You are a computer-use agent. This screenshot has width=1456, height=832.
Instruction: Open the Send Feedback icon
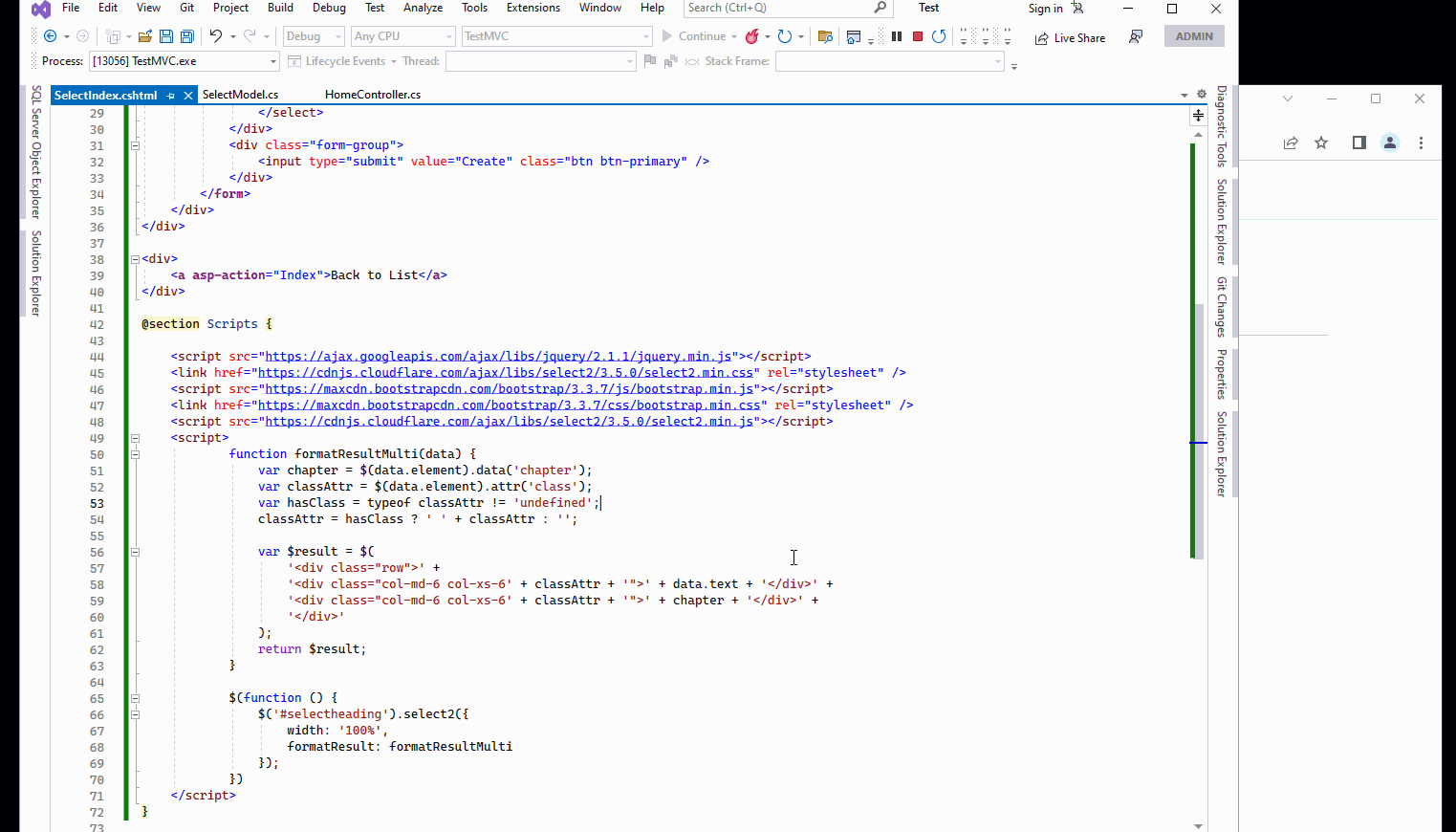pos(1136,36)
